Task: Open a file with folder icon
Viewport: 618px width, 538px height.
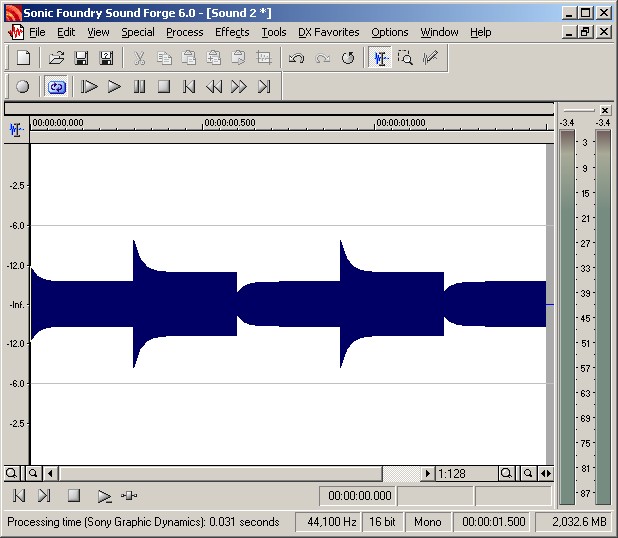Action: (56, 58)
